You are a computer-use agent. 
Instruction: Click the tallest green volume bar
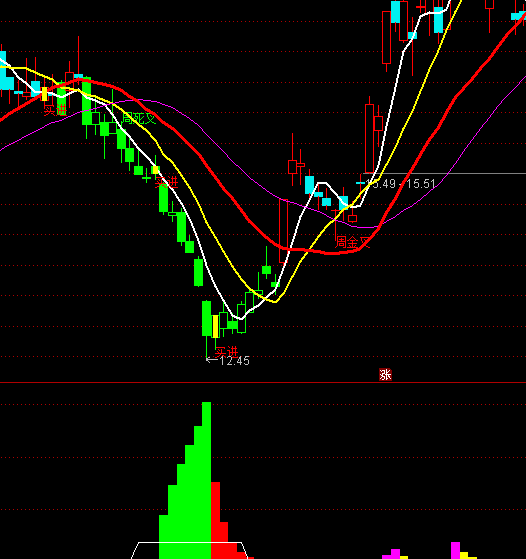pyautogui.click(x=206, y=480)
